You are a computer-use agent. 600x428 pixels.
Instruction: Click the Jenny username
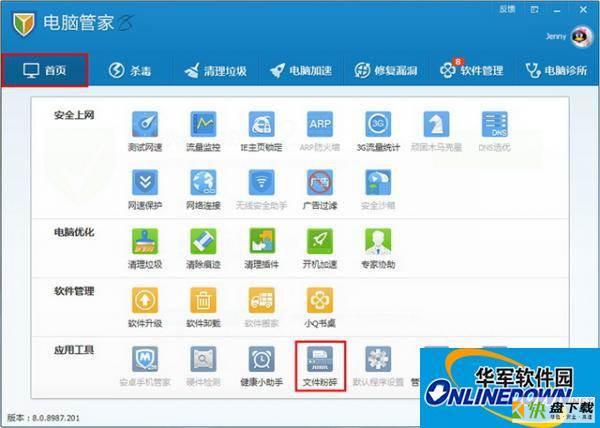click(556, 36)
